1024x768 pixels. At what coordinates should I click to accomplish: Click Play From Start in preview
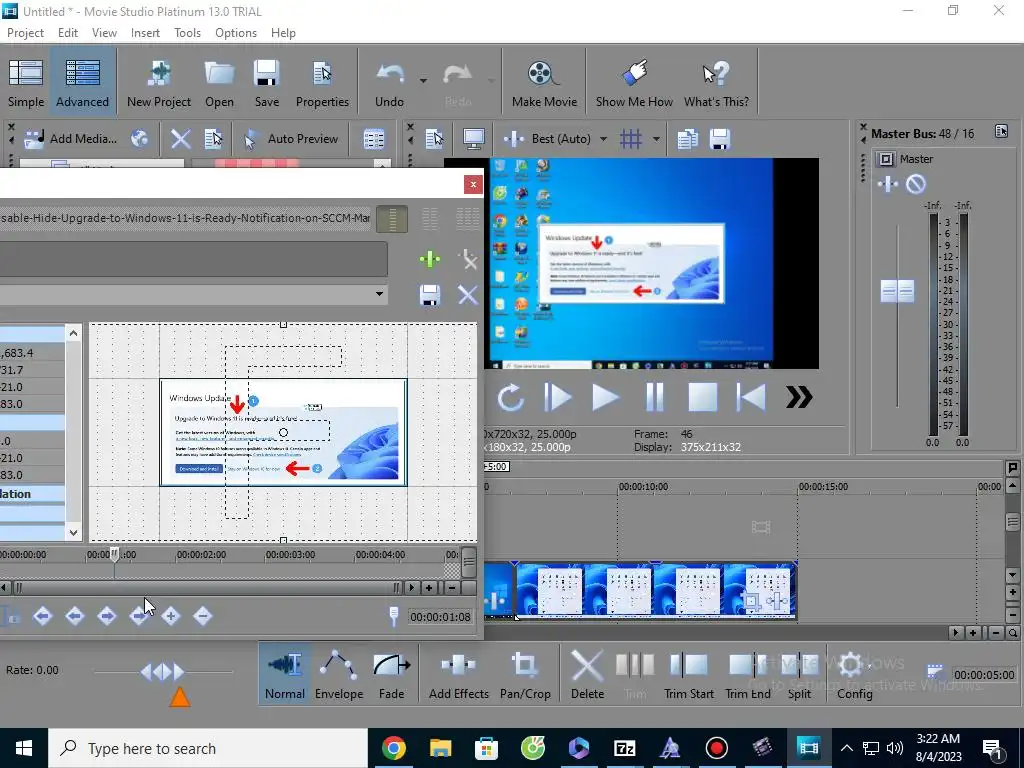point(558,397)
